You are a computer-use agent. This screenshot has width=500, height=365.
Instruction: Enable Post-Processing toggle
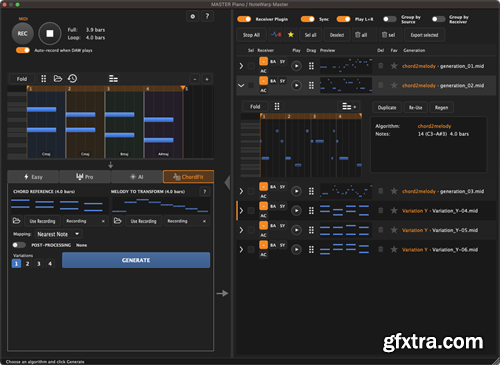click(19, 245)
